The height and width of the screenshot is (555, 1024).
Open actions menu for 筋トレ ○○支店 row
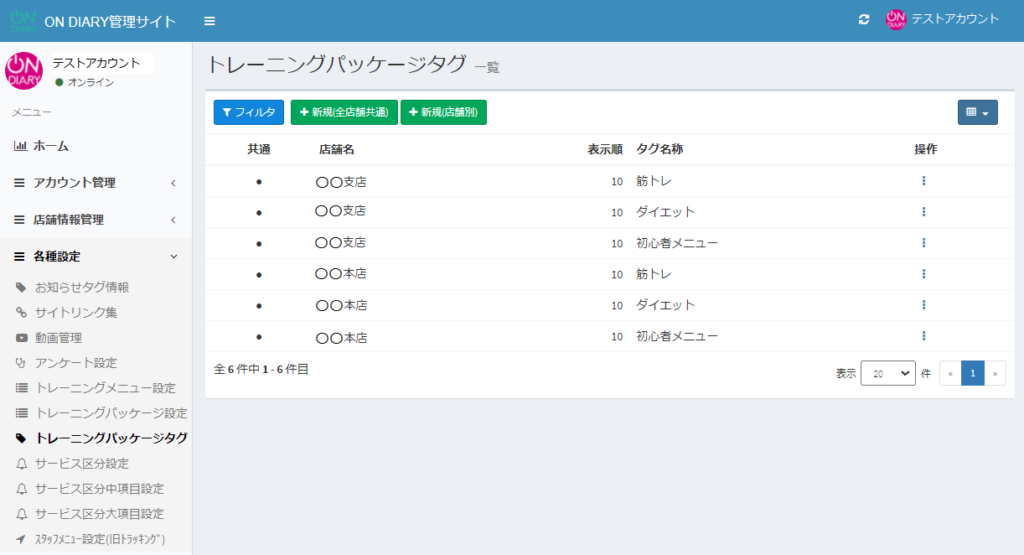pos(924,181)
